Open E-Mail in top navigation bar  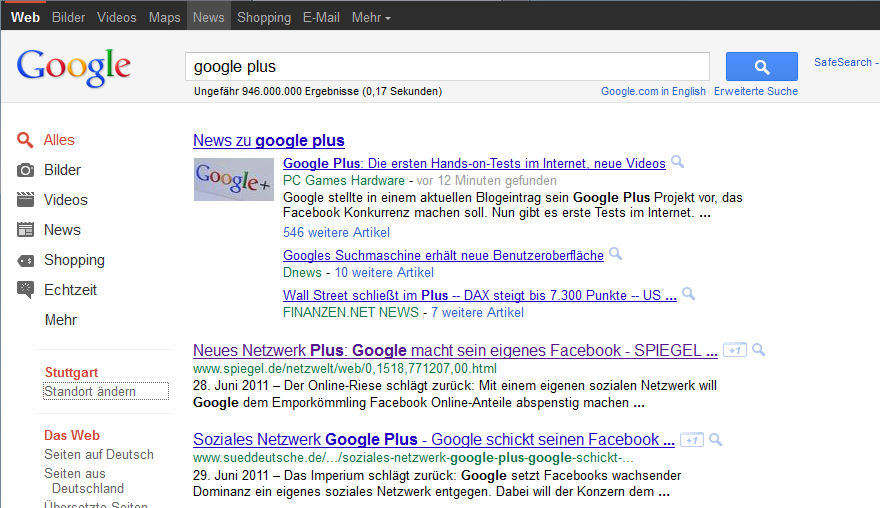pyautogui.click(x=321, y=17)
